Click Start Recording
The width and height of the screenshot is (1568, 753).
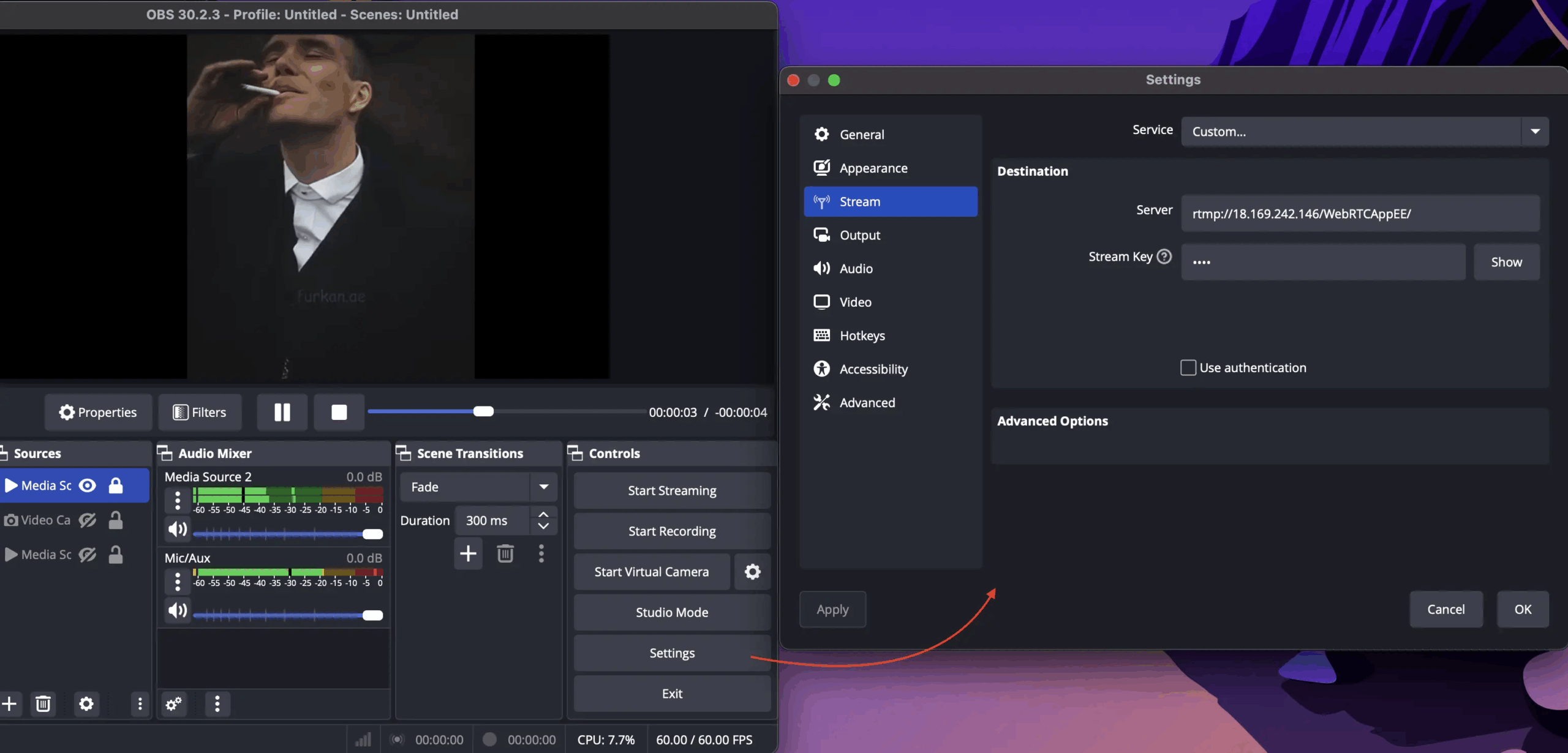pos(672,531)
